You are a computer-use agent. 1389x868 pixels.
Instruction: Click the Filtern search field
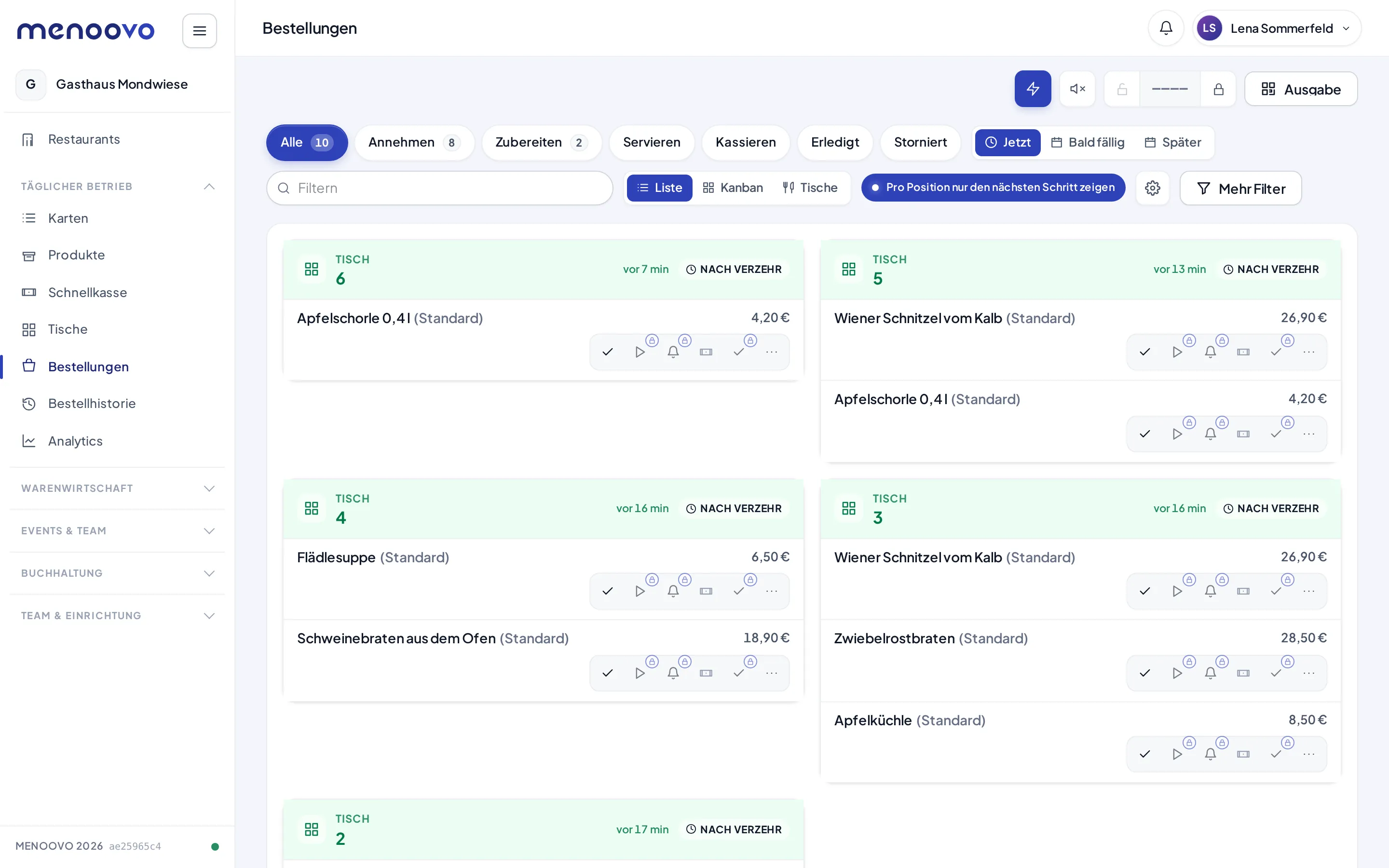[440, 188]
